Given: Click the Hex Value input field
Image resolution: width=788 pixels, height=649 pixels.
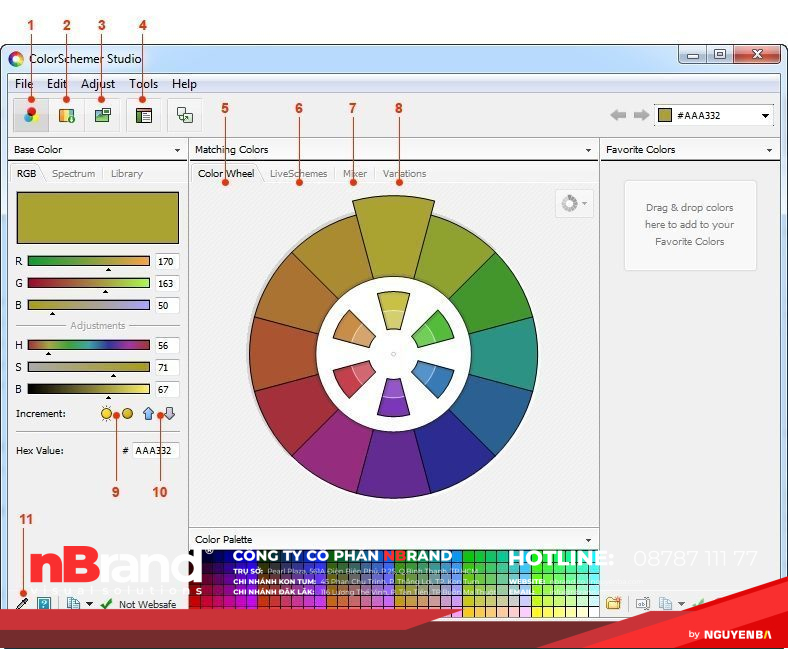Looking at the screenshot, I should tap(155, 451).
